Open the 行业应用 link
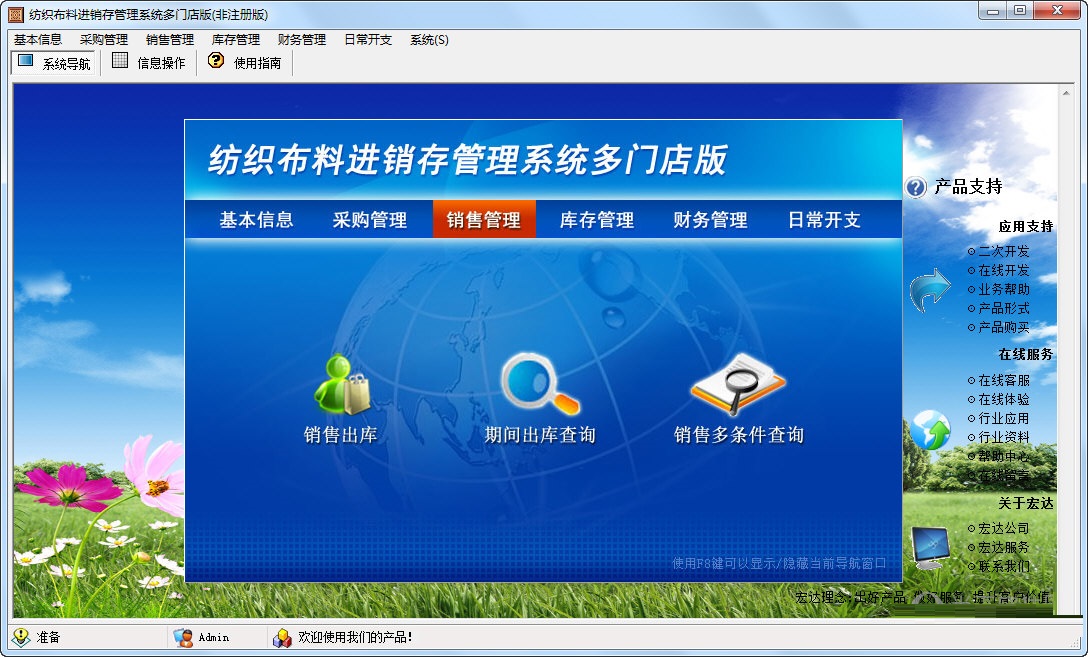Screen dimensions: 1088x657 pyautogui.click(x=1003, y=418)
